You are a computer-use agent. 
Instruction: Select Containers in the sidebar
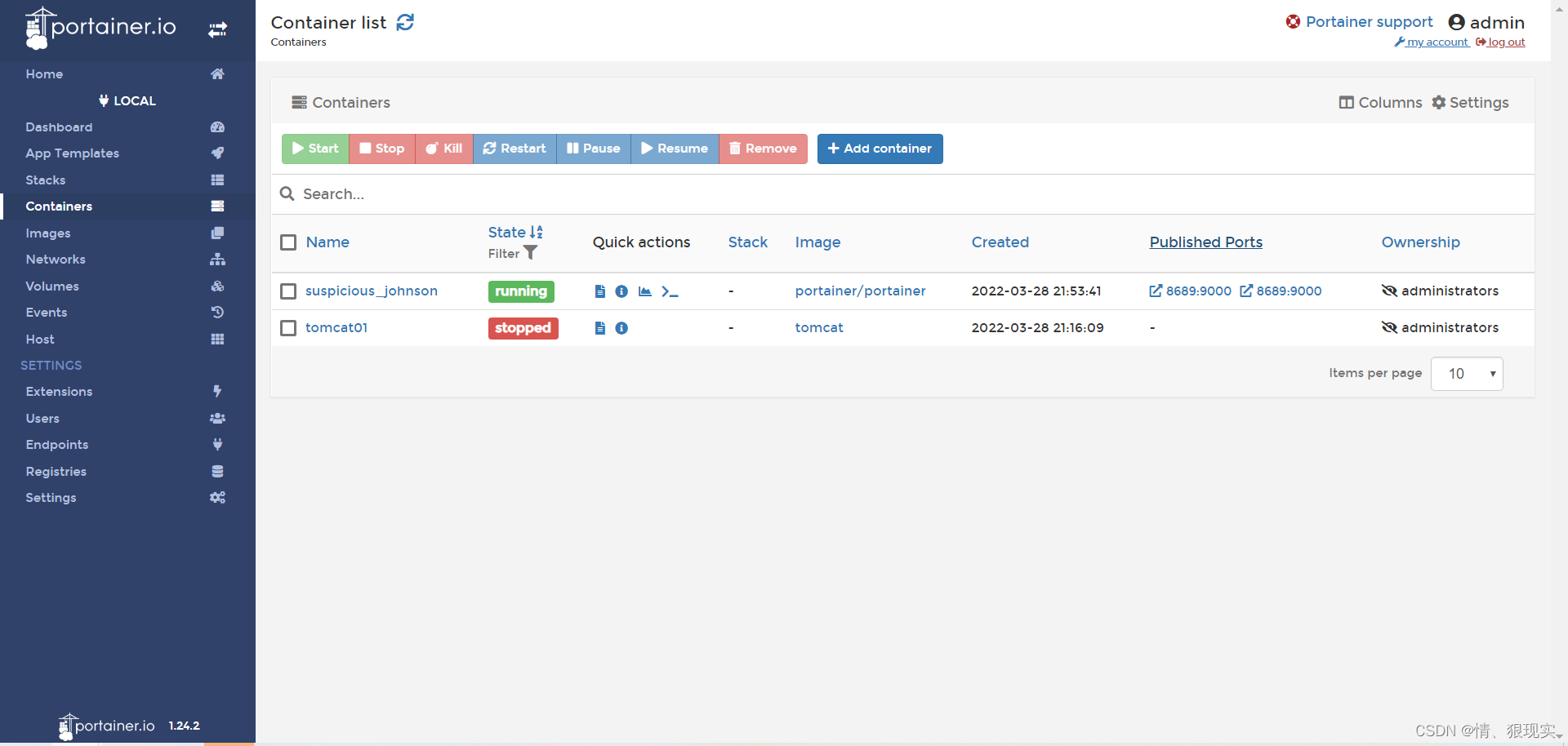click(127, 206)
